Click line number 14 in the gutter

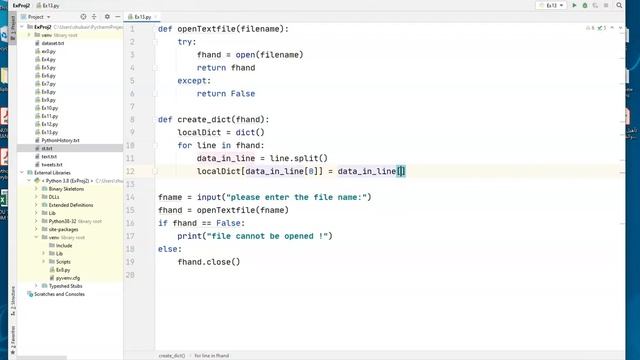pos(130,197)
